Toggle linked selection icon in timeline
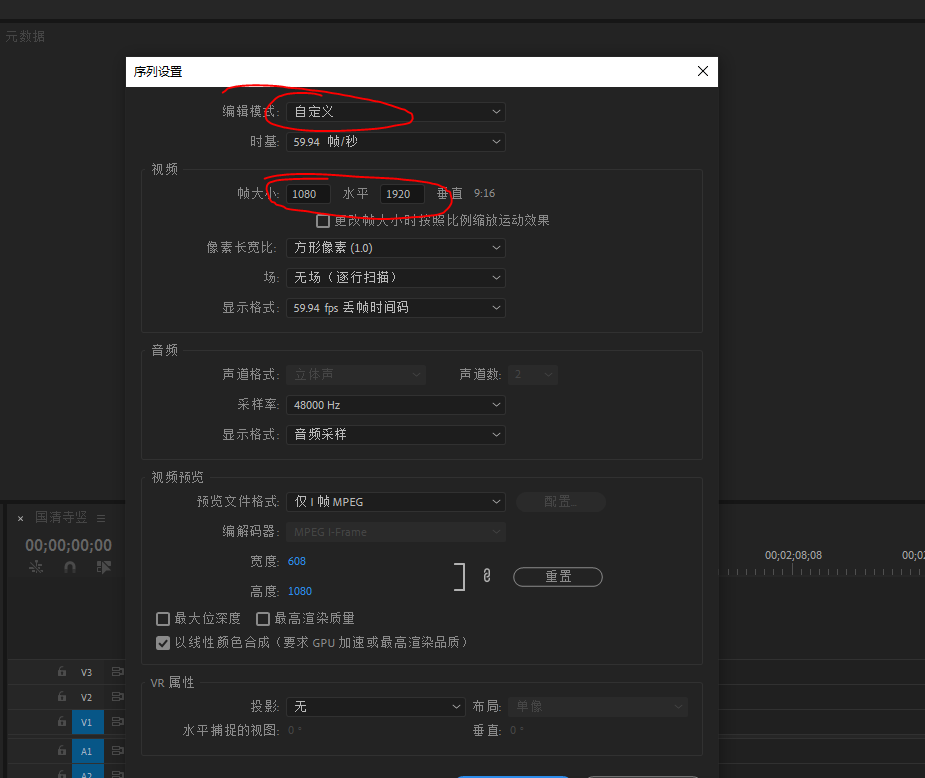This screenshot has width=925, height=778. 103,567
